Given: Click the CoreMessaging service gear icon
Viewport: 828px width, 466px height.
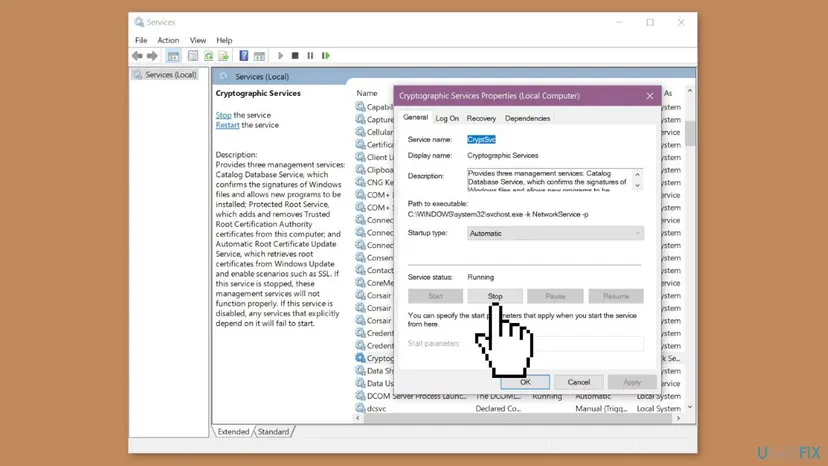Looking at the screenshot, I should [360, 283].
